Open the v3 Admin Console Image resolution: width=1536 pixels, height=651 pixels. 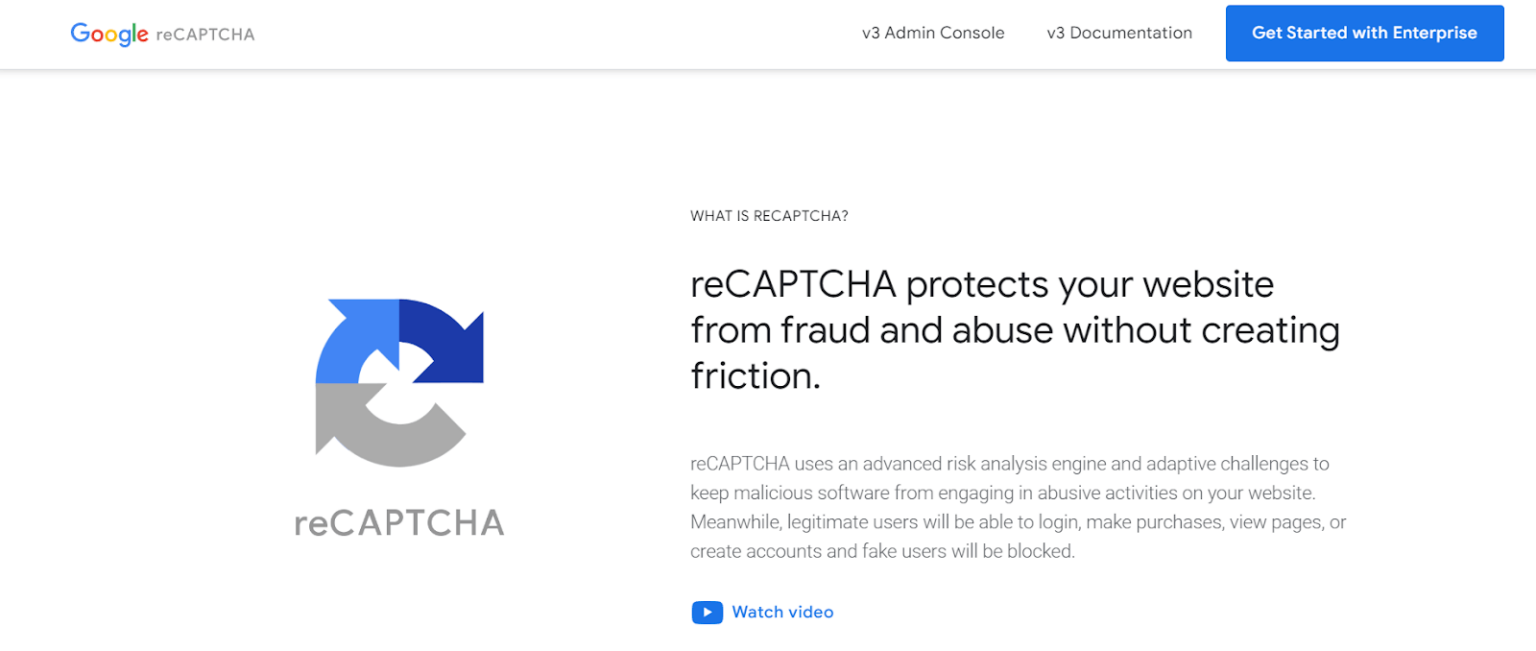932,32
